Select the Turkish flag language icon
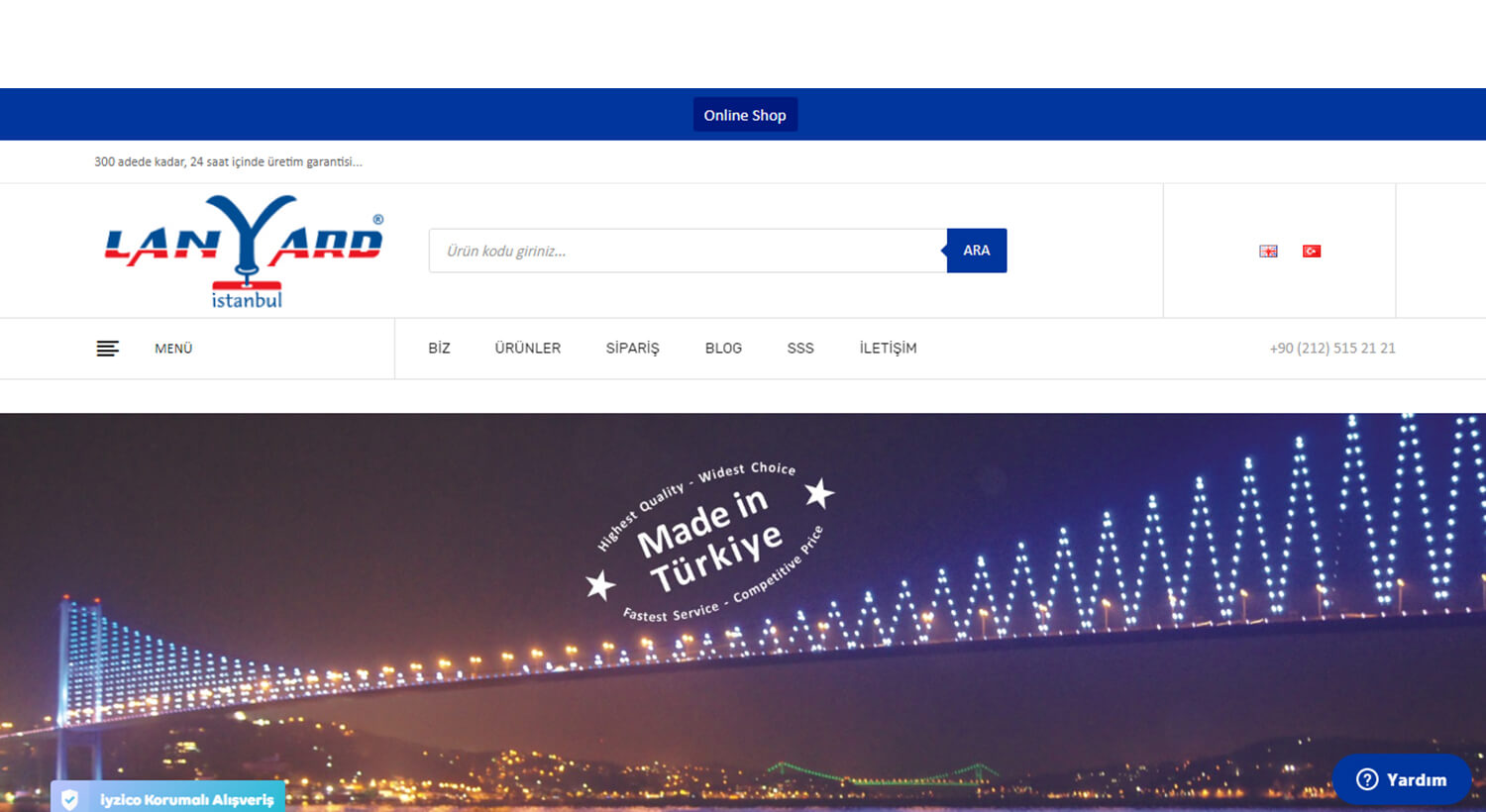Screen dimensions: 1486x812 tap(1312, 251)
